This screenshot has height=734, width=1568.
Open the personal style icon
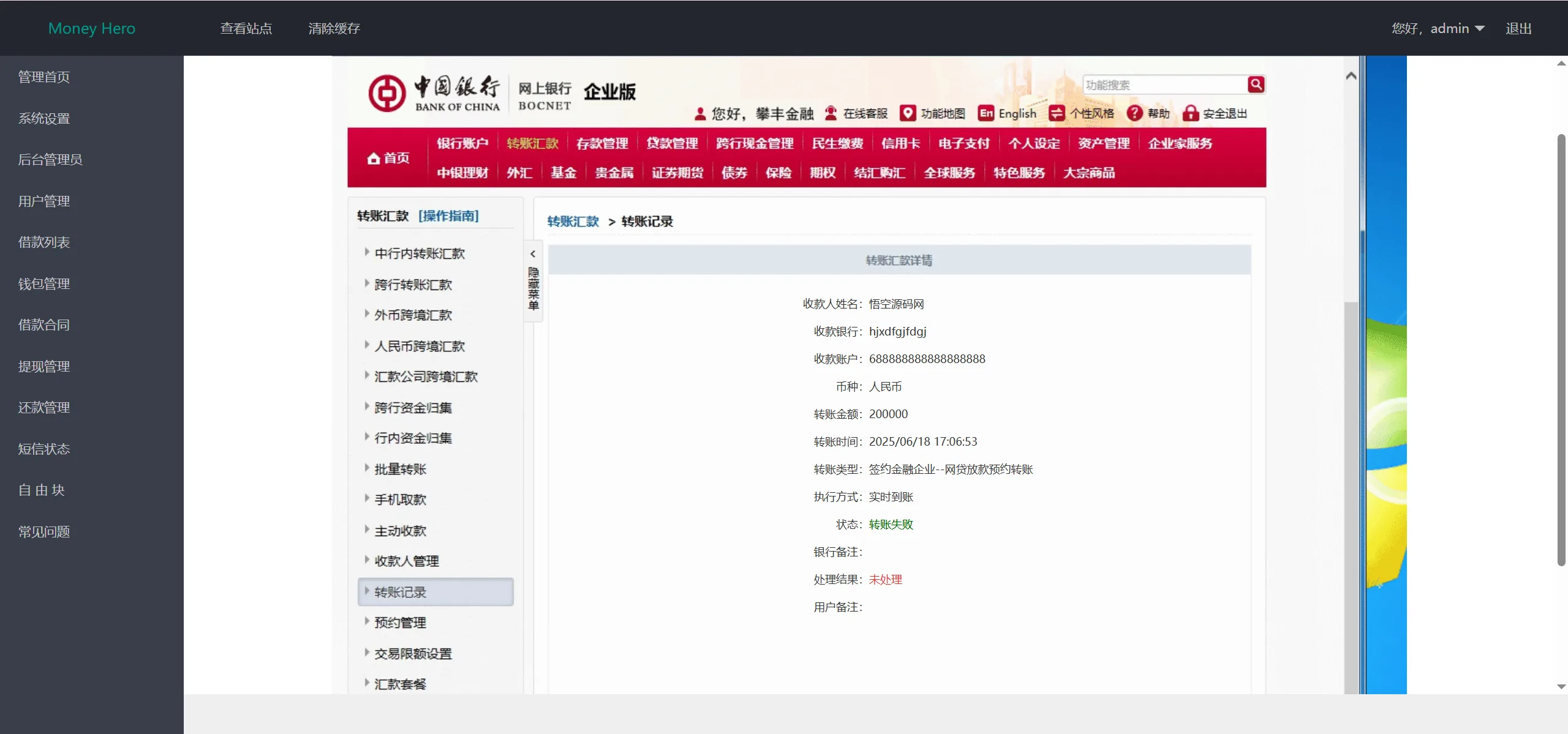coord(1057,113)
